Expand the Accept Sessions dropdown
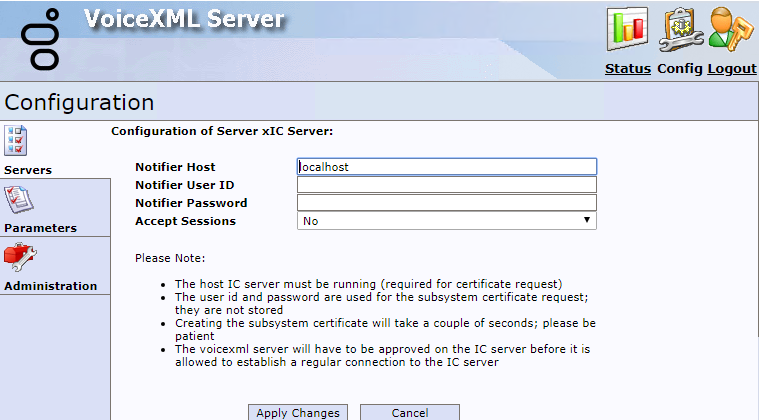The image size is (759, 420). click(446, 221)
